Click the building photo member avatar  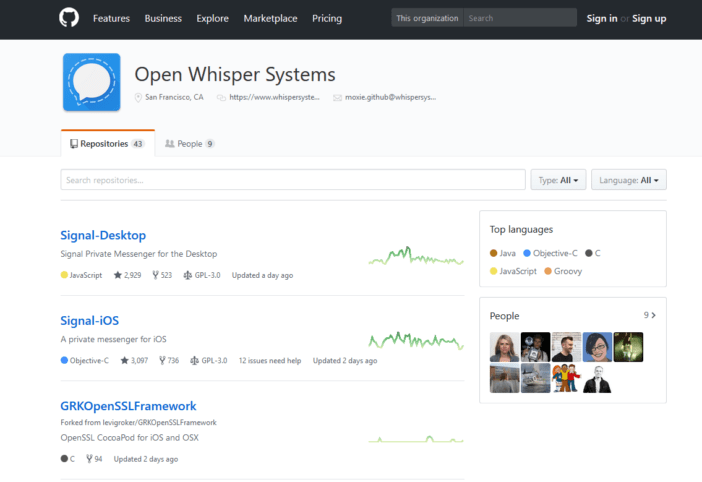point(505,378)
